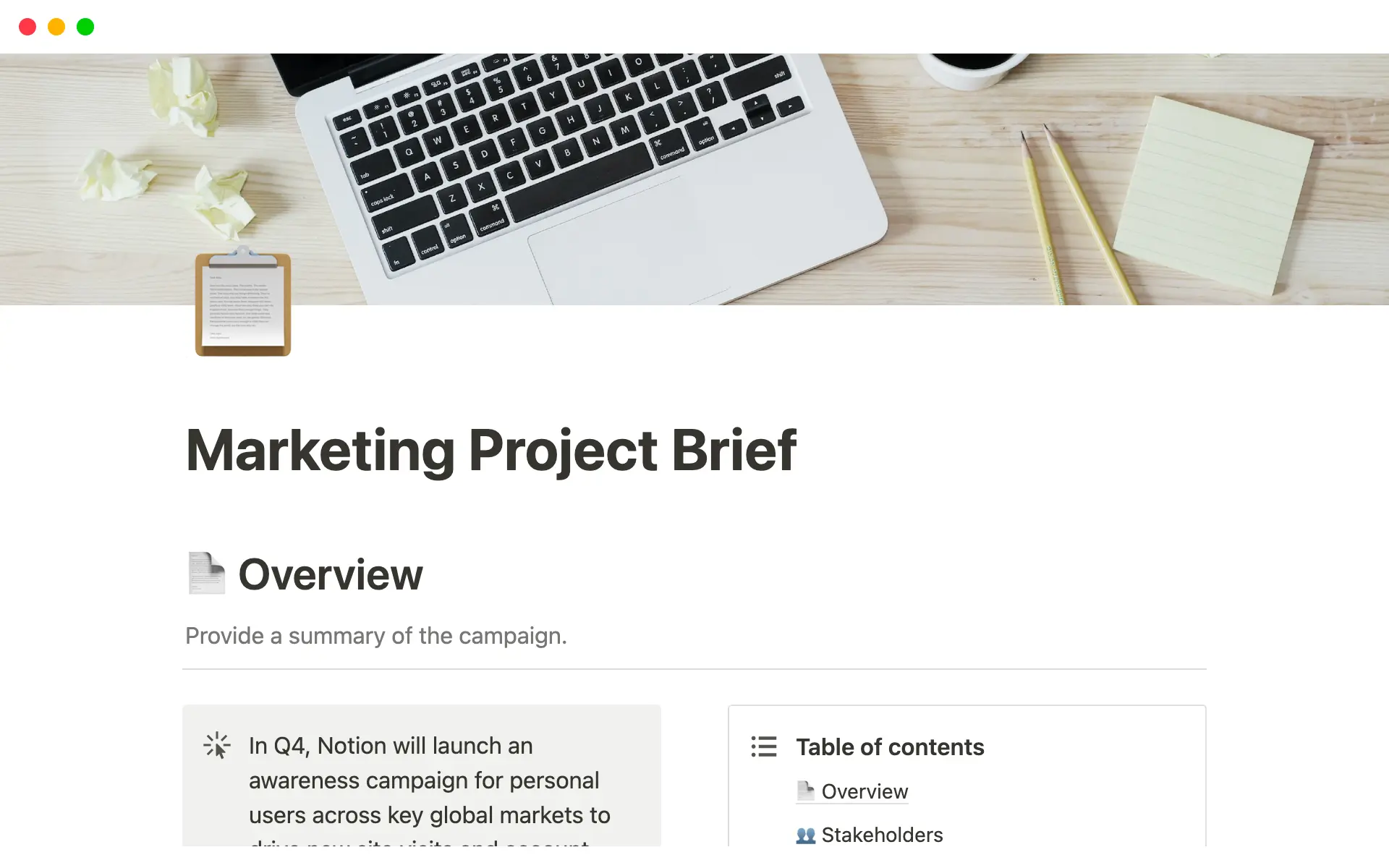Viewport: 1389px width, 868px height.
Task: Click the document icon beside the Overview heading
Action: (205, 573)
